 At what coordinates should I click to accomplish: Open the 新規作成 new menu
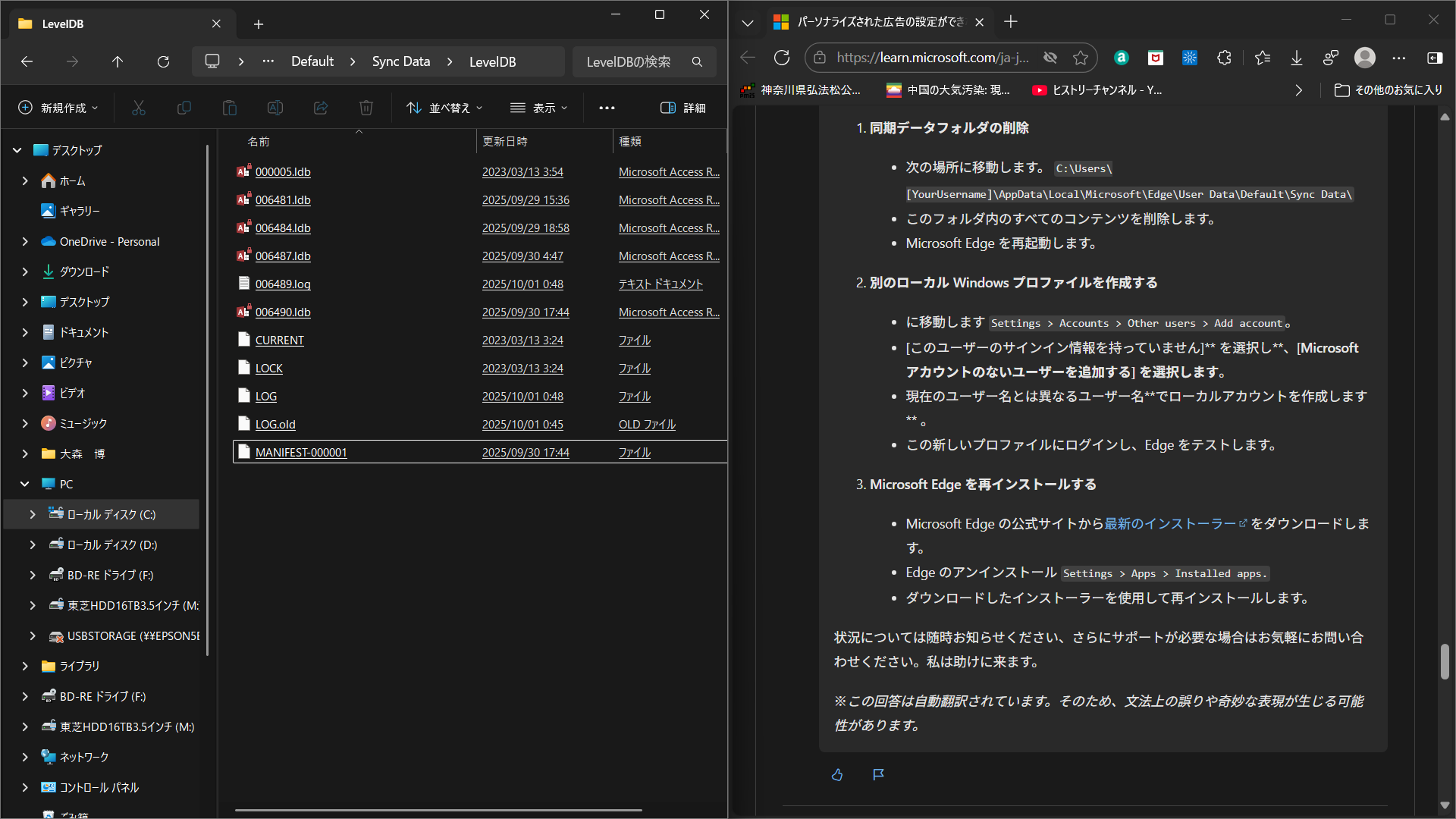[x=58, y=108]
